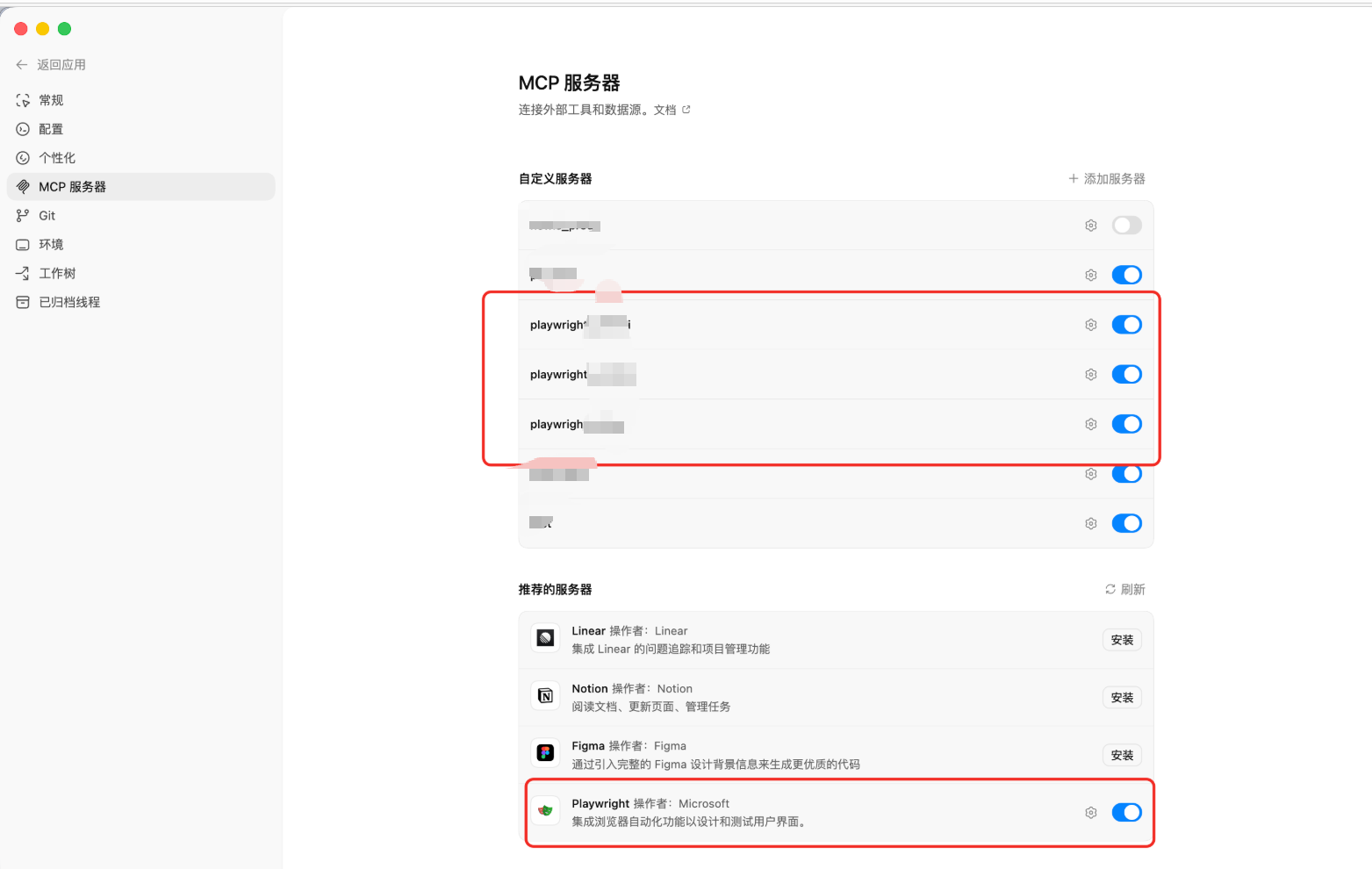Open 已归档线程 in the sidebar
This screenshot has height=869, width=1372.
tap(69, 303)
